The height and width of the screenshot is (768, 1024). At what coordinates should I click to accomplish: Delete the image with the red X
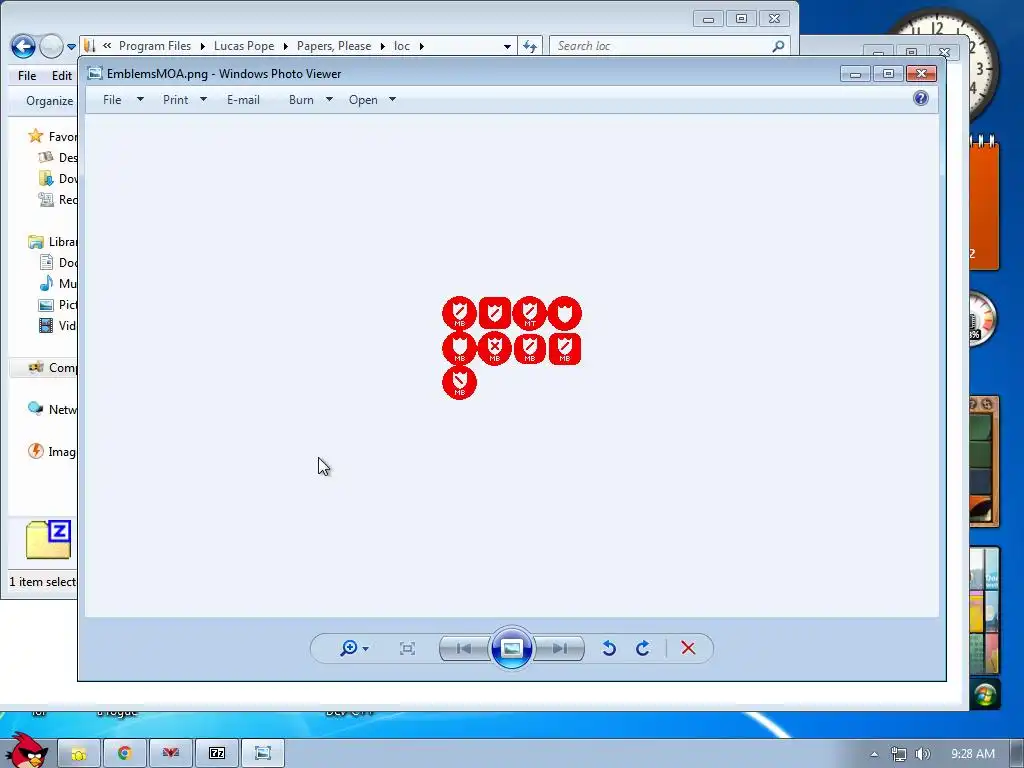coord(688,648)
